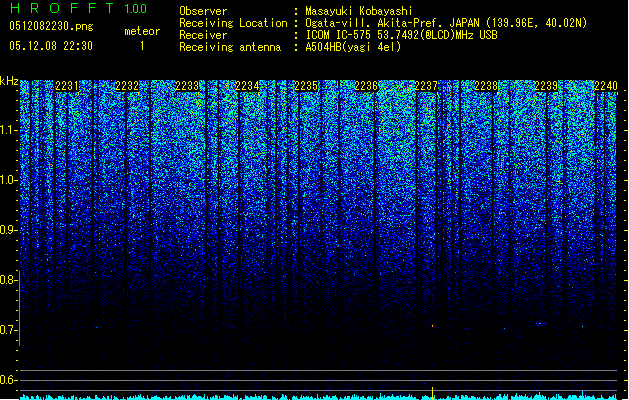Click the 2233 time marker

(187, 86)
